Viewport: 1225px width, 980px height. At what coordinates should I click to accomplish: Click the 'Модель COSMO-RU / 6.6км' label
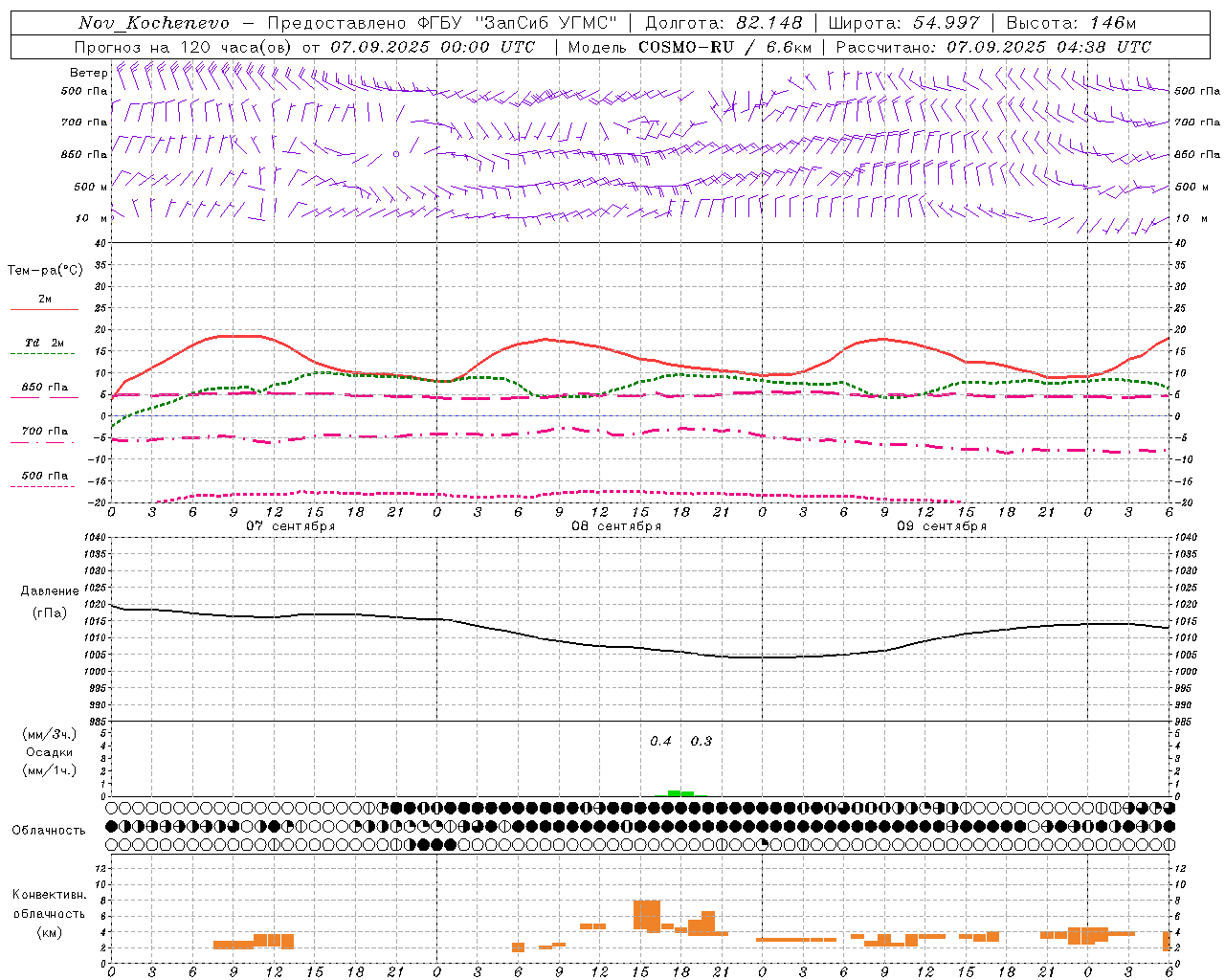(x=690, y=47)
